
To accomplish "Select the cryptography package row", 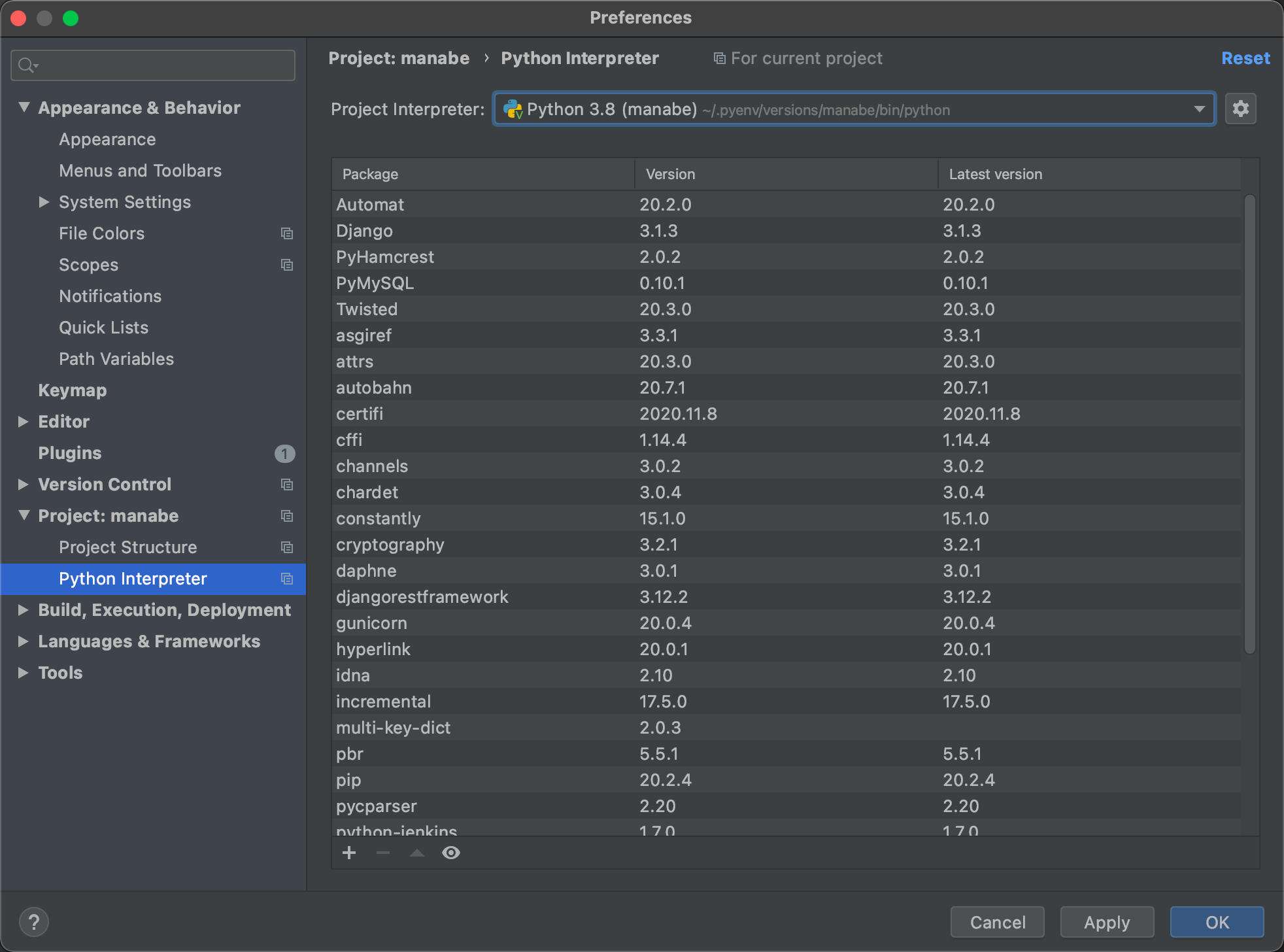I will pyautogui.click(x=786, y=545).
